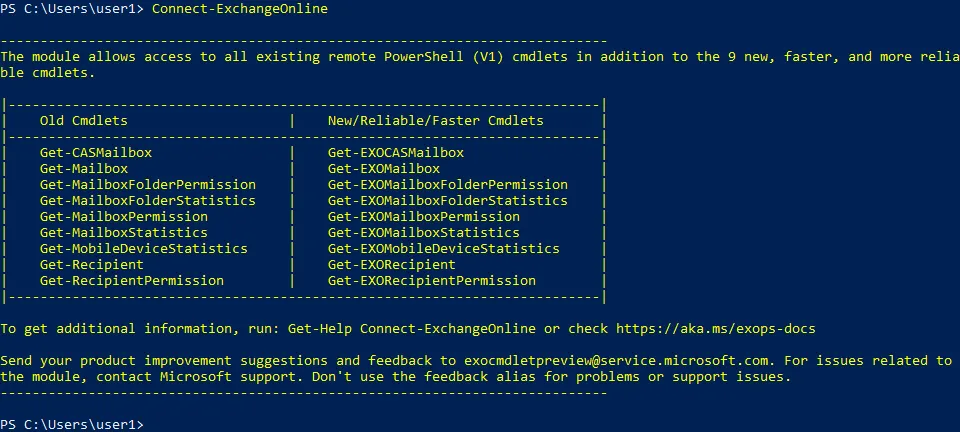Click Get-EXOMailboxStatistics in the new column
This screenshot has width=960, height=432.
[x=423, y=233]
